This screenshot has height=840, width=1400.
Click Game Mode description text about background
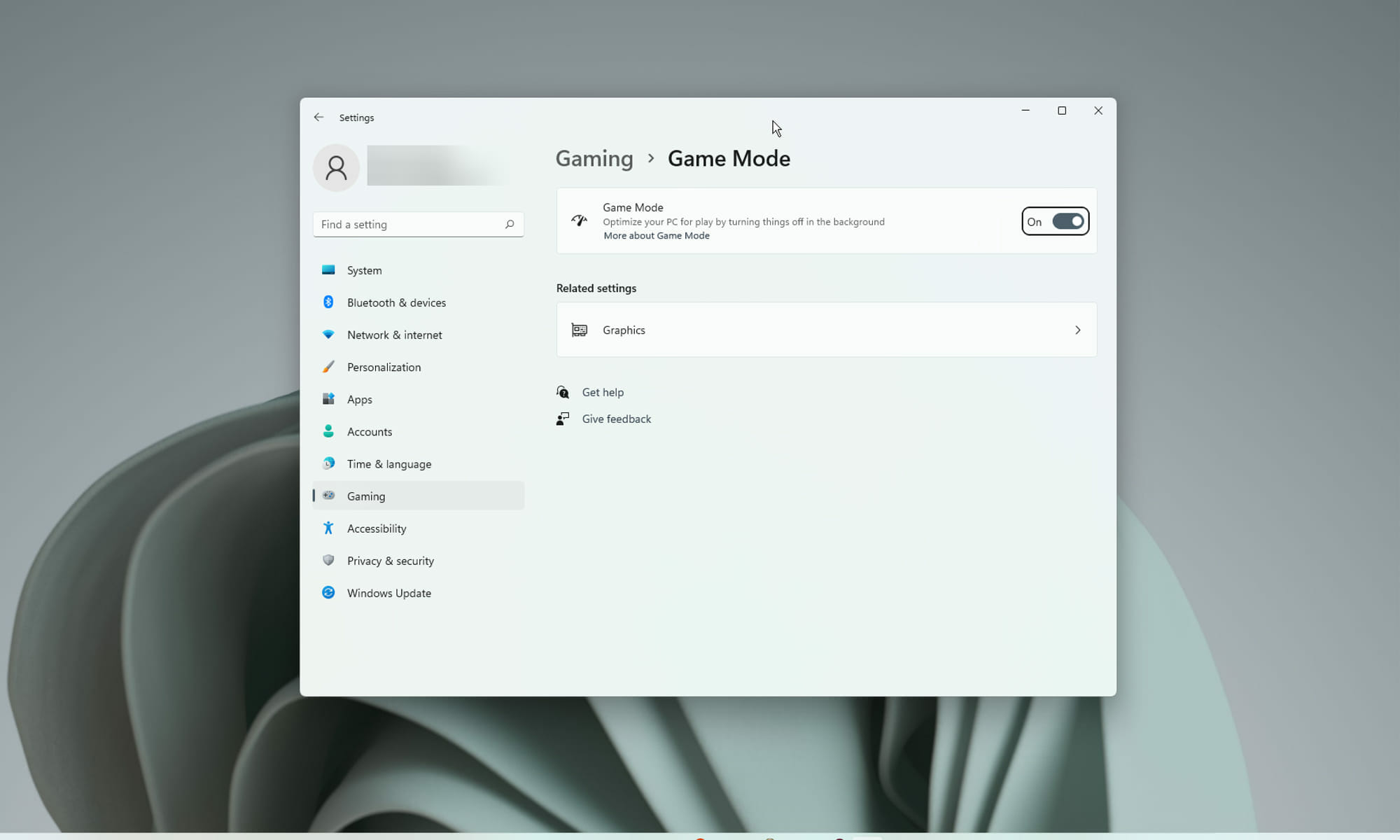(x=743, y=222)
